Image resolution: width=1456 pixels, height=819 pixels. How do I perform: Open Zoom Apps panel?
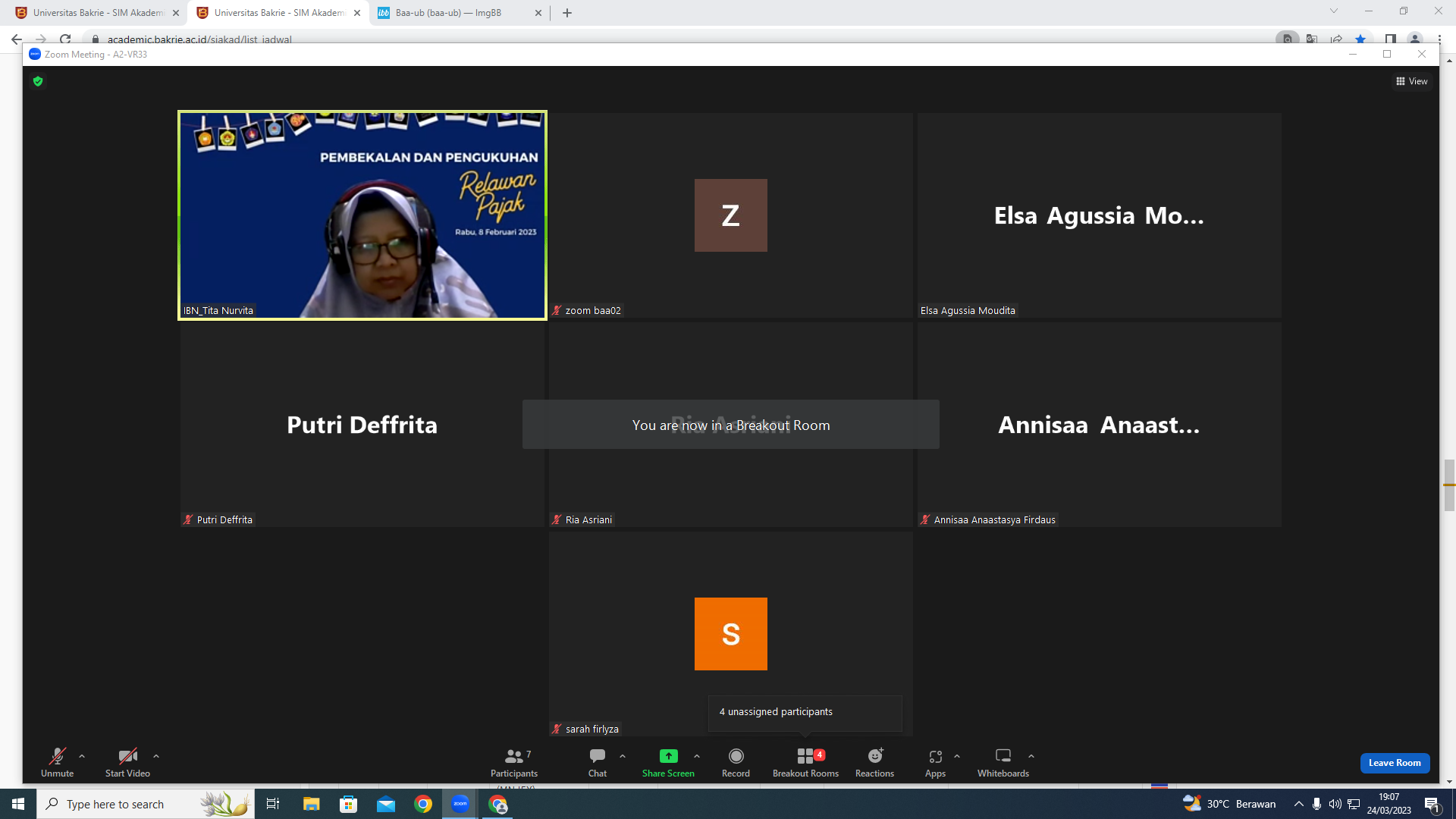[x=935, y=762]
